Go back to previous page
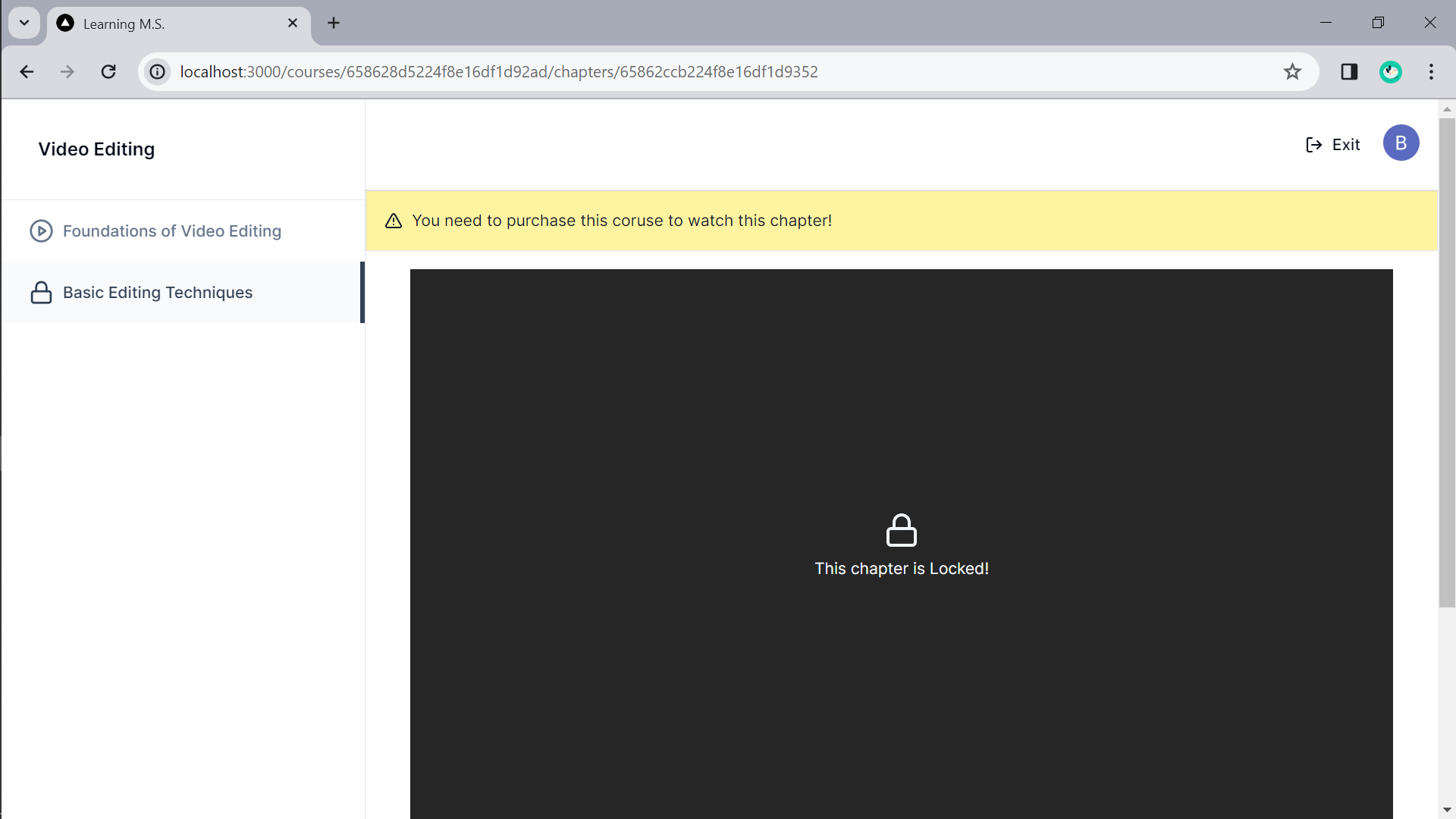Screen dimensions: 1456x819 [x=27, y=72]
